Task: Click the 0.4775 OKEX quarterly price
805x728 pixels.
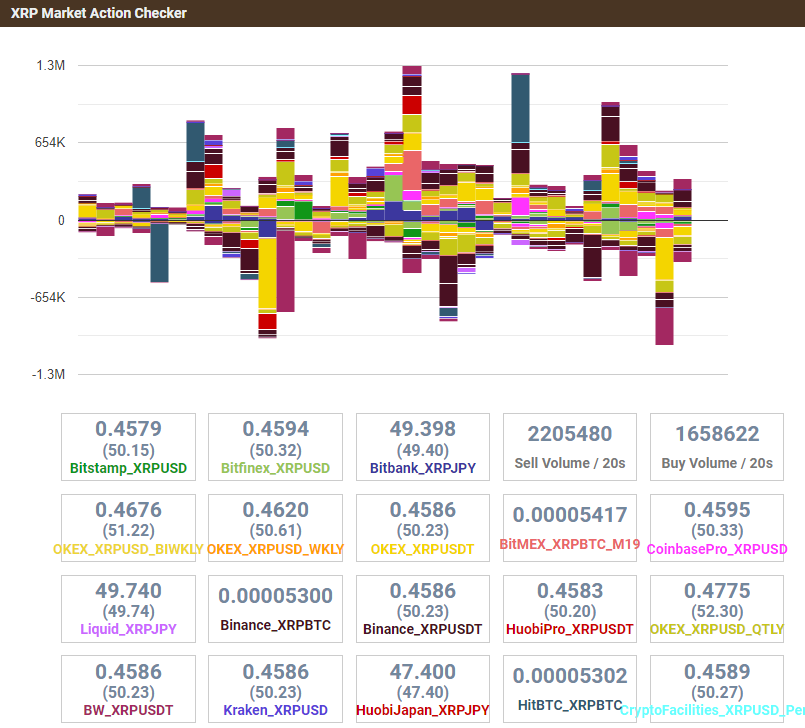Action: [717, 590]
